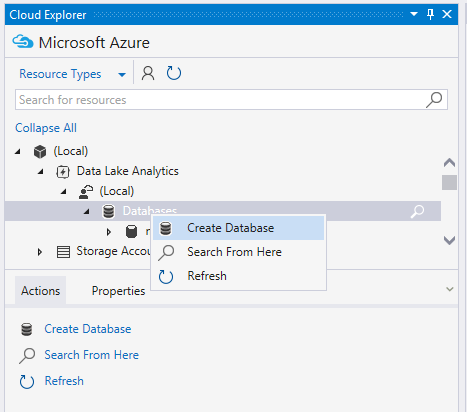Screen dimensions: 467x412
Task: Switch to the Properties tab
Action: pos(118,291)
